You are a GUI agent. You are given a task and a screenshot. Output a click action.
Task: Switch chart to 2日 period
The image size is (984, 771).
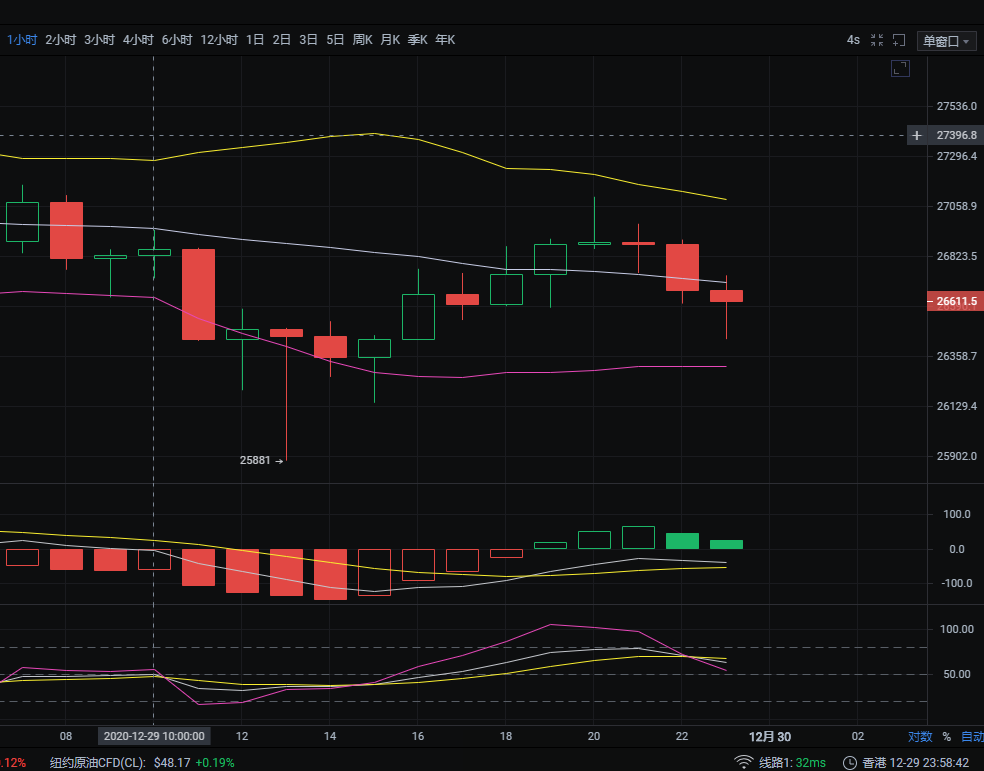coord(282,40)
